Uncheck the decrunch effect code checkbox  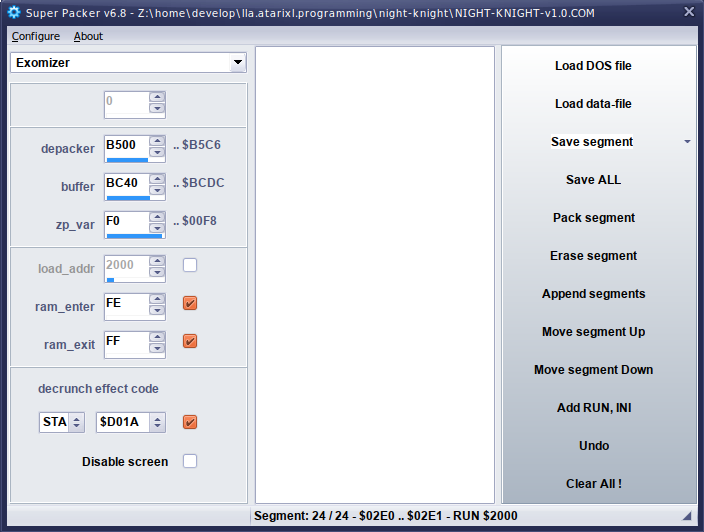point(190,422)
